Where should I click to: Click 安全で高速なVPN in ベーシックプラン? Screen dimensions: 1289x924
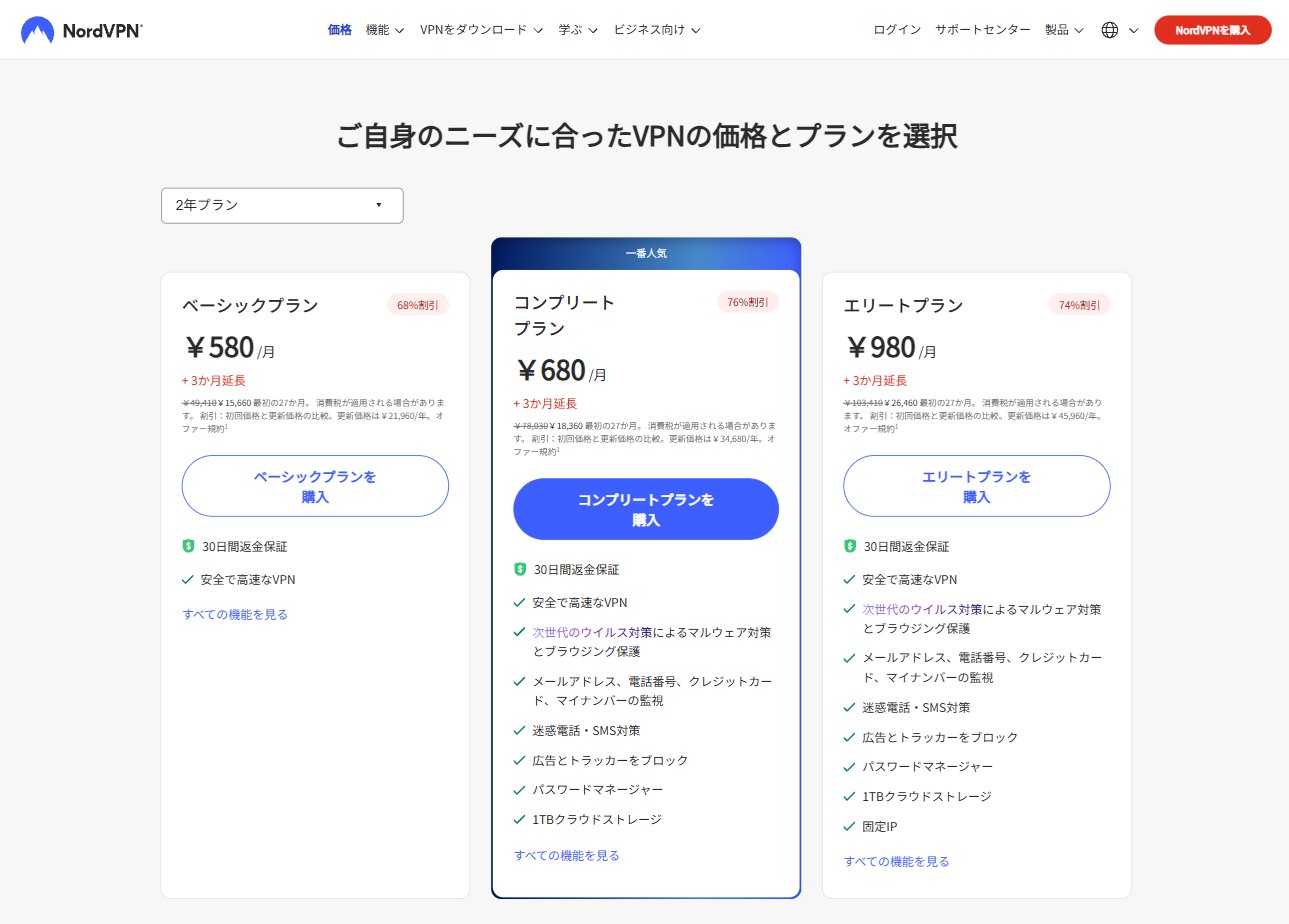[x=247, y=580]
